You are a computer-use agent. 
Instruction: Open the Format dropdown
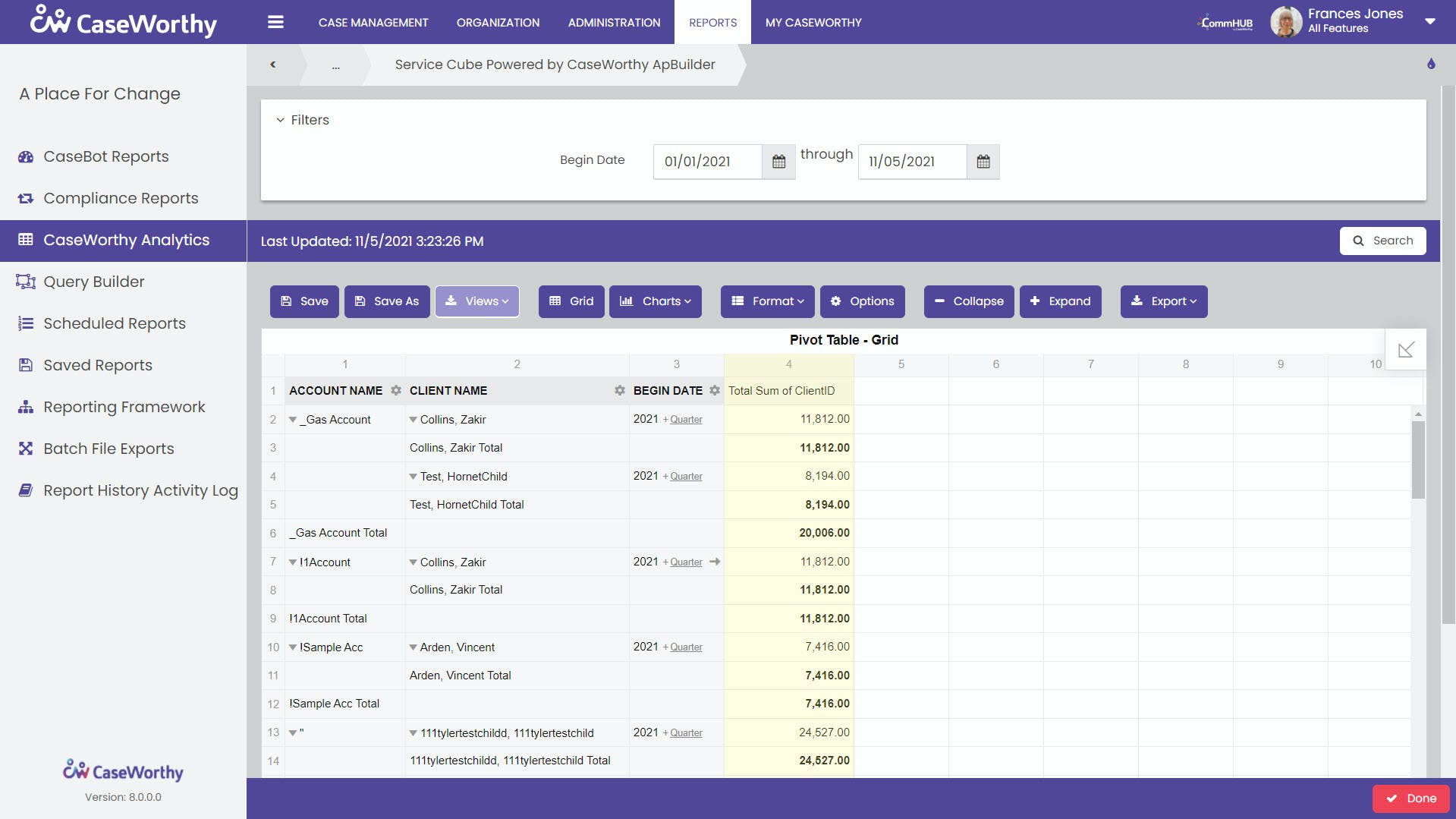(x=767, y=301)
